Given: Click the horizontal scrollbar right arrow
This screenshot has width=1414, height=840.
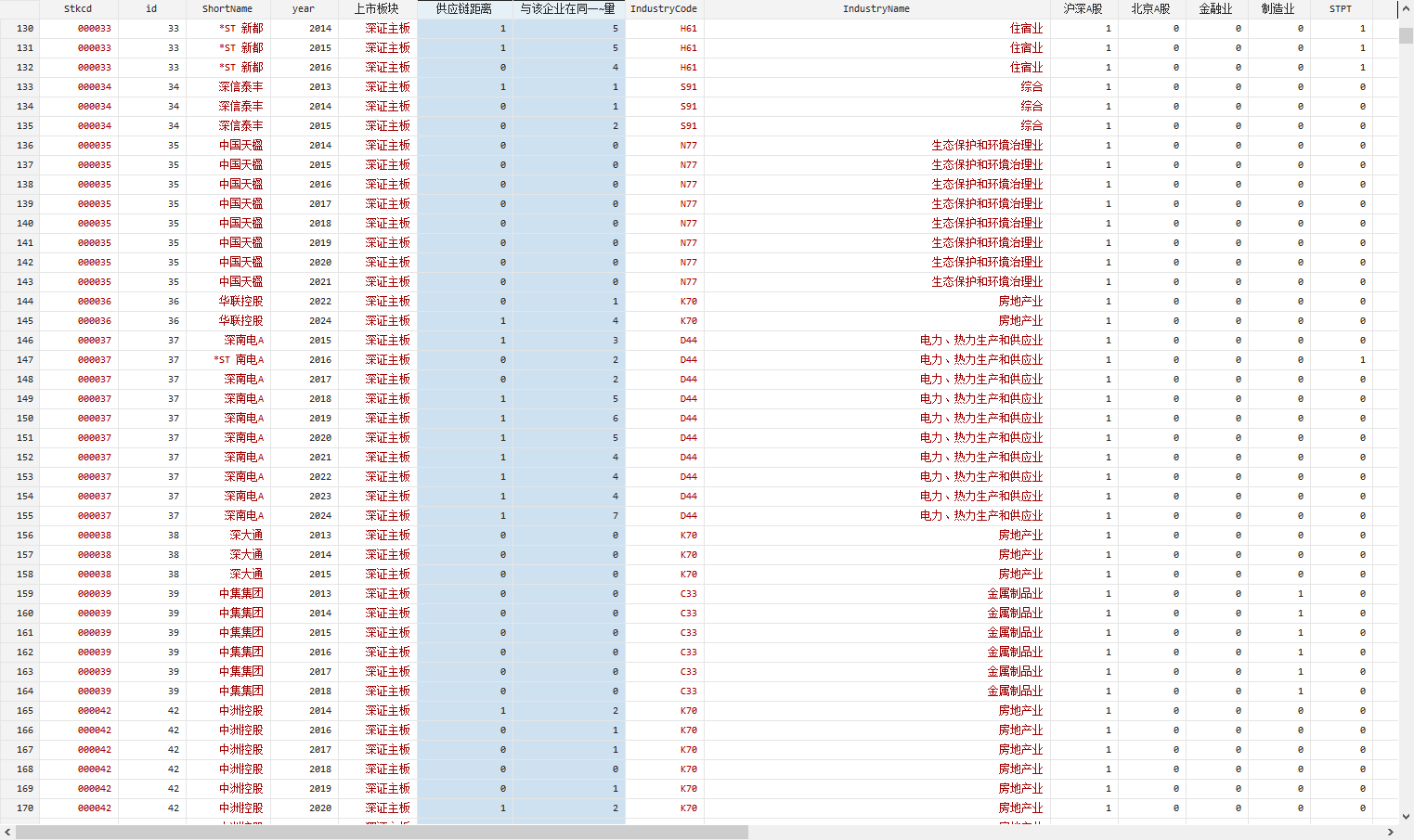Looking at the screenshot, I should tap(1390, 833).
